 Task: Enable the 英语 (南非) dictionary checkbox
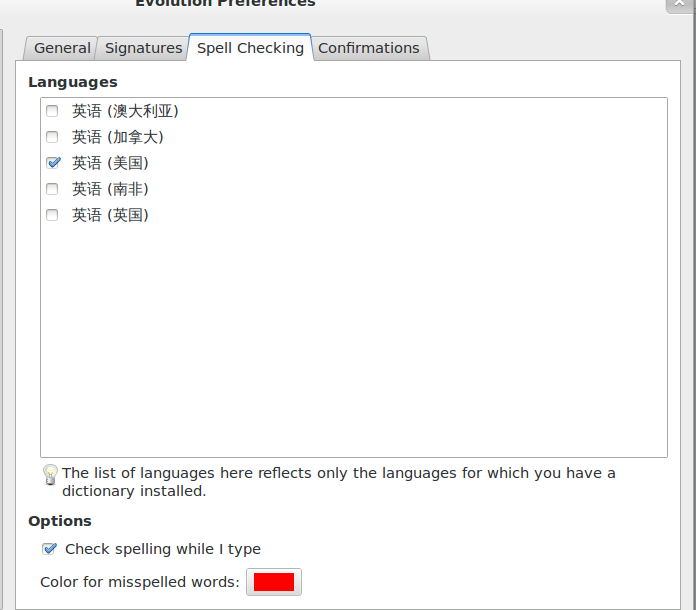click(x=52, y=189)
